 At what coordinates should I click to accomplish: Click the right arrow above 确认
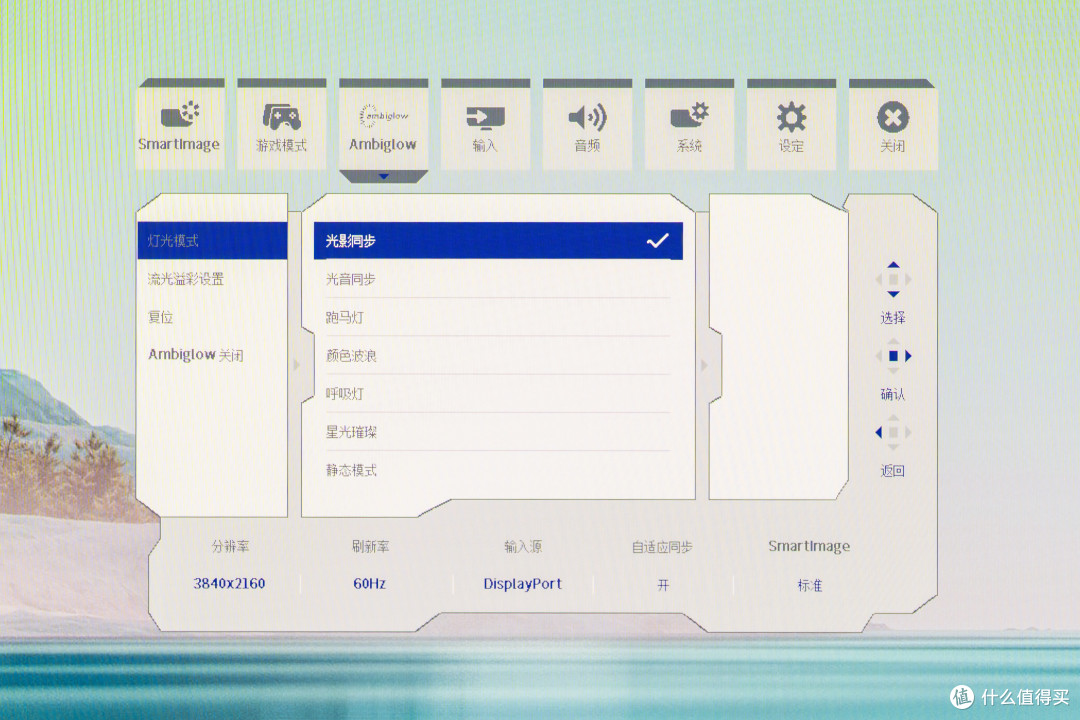[908, 356]
